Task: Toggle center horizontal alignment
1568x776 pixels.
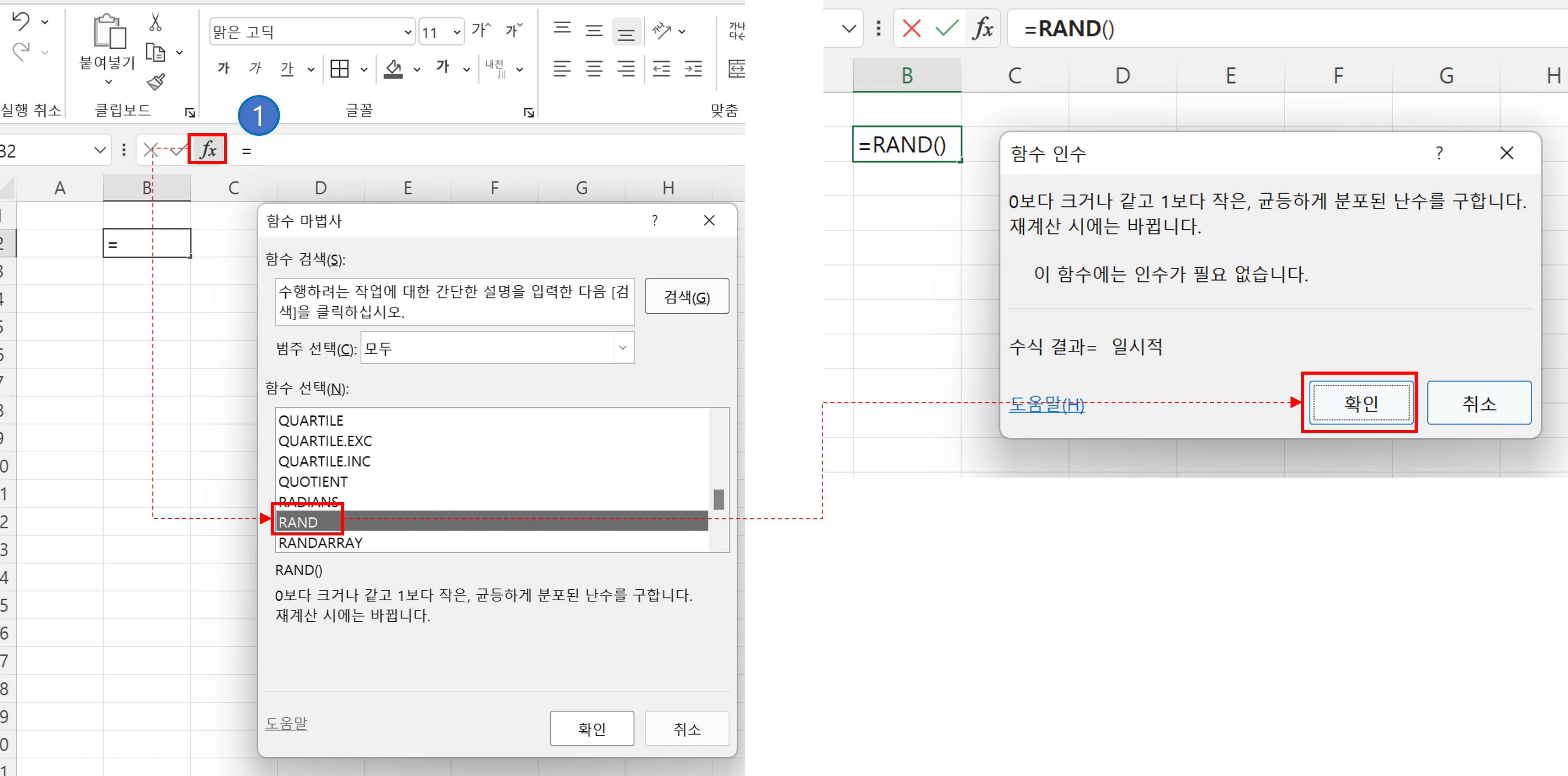Action: [593, 69]
